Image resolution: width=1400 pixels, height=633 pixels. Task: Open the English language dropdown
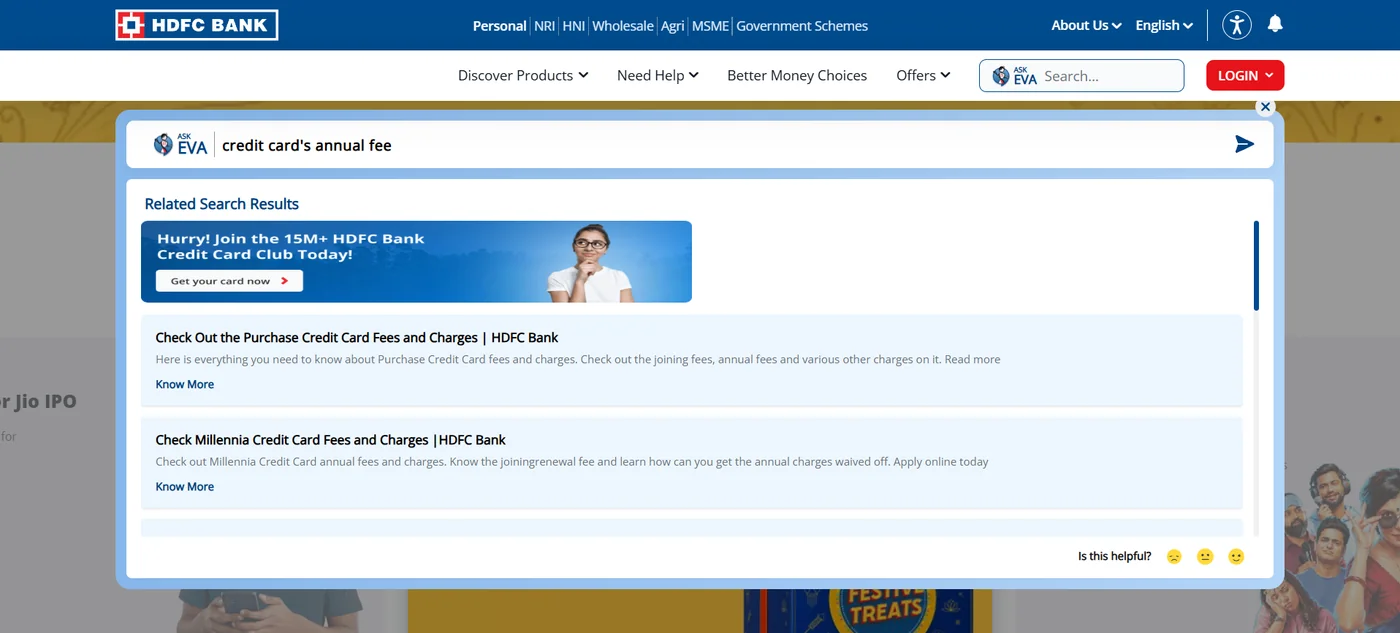pyautogui.click(x=1164, y=26)
